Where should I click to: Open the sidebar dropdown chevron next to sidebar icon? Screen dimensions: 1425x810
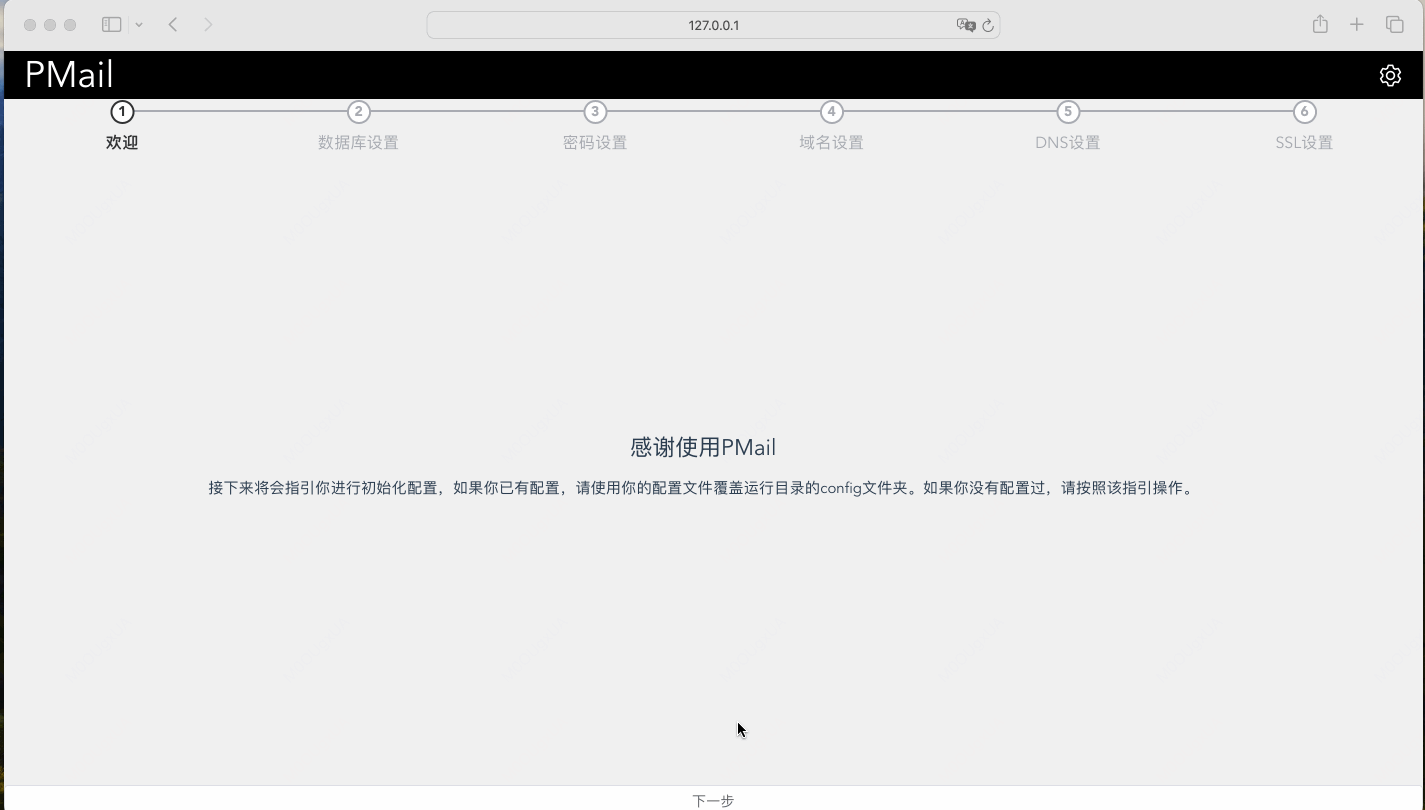tap(139, 24)
